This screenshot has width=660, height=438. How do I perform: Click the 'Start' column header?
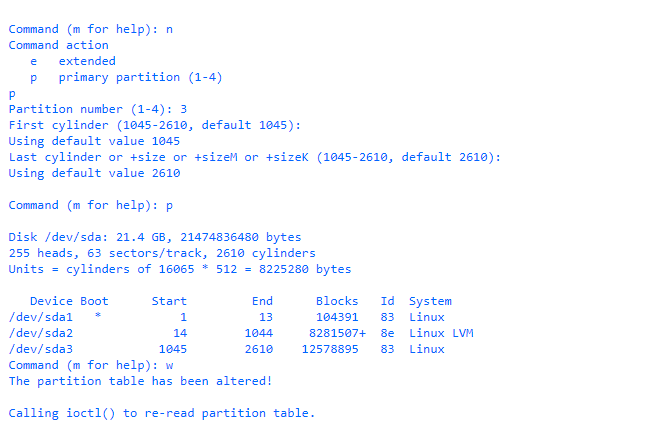click(x=169, y=301)
